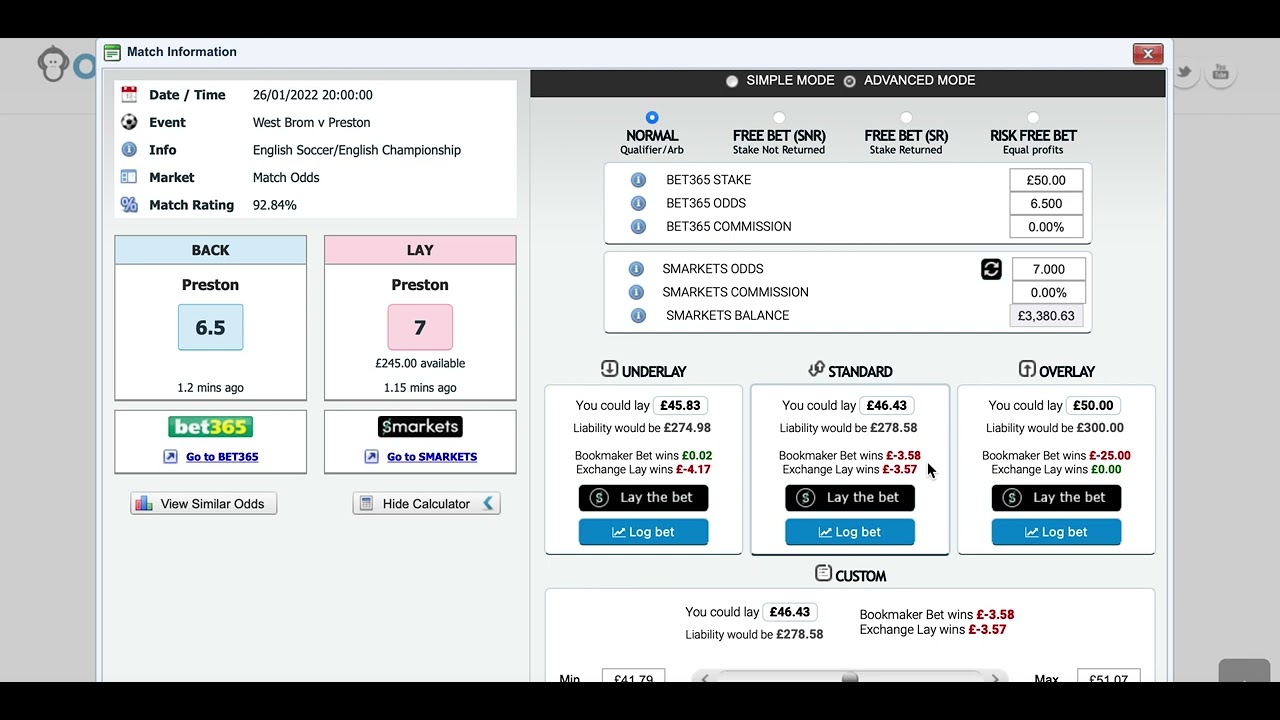1280x720 pixels.
Task: Click the Underlay down-arrow icon
Action: click(x=609, y=369)
